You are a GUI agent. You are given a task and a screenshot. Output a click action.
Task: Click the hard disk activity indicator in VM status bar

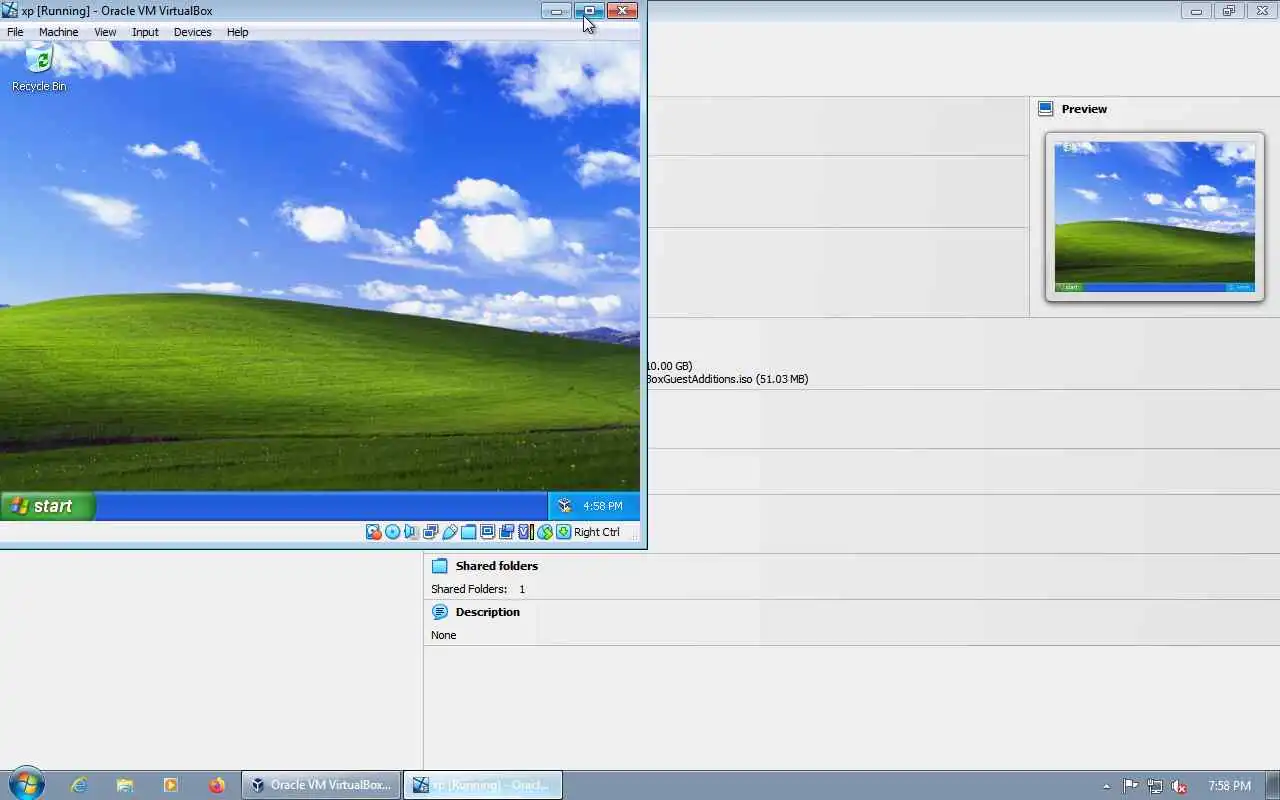tap(374, 532)
